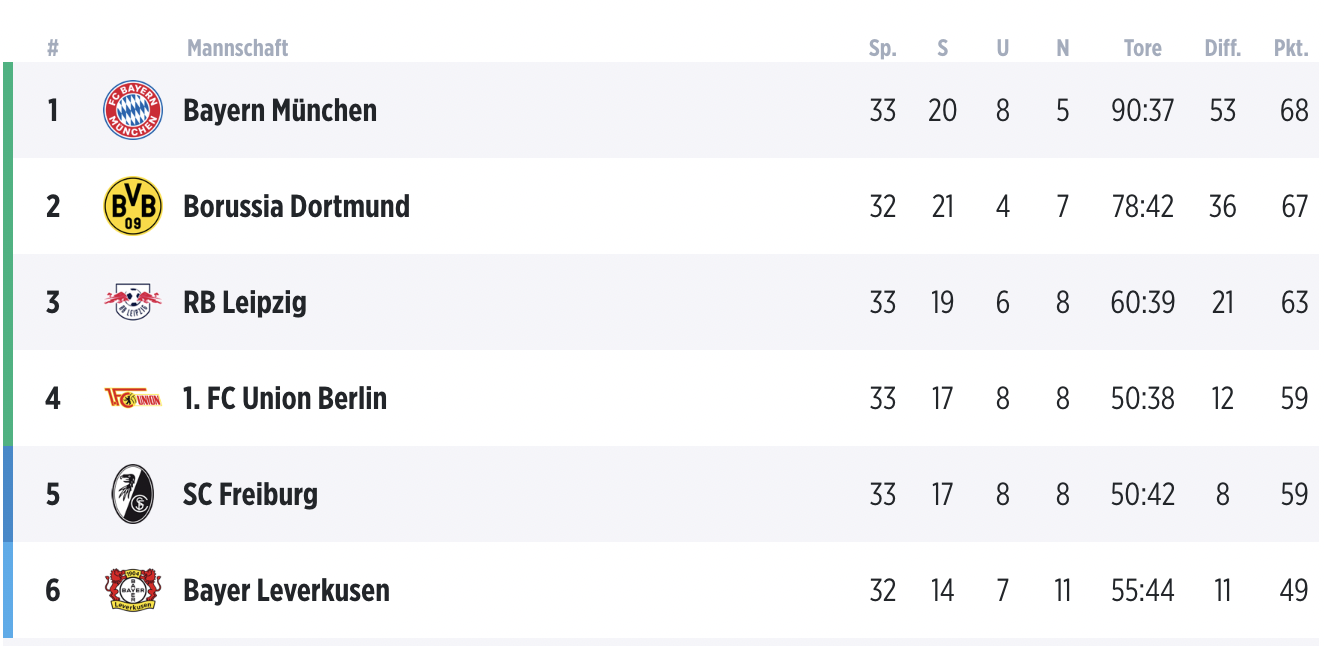Open the Bayer Leverkusen team page
This screenshot has height=646, width=1324.
tap(286, 590)
